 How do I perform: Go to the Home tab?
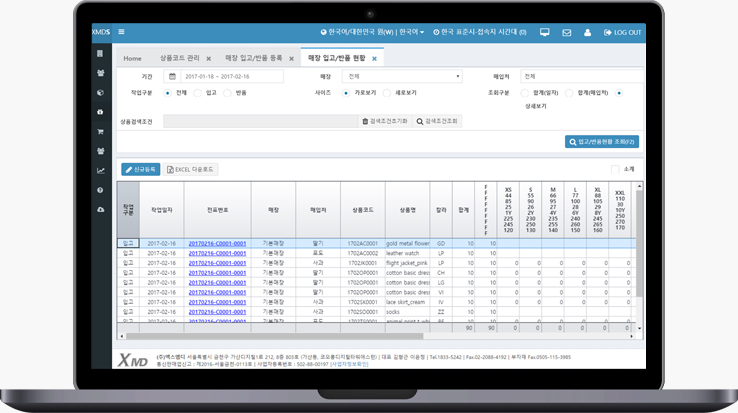(x=132, y=59)
